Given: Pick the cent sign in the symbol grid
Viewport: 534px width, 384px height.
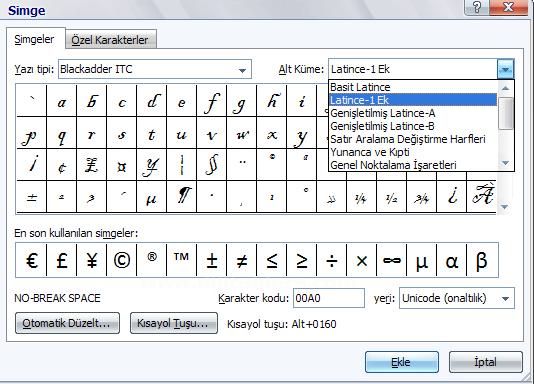Looking at the screenshot, I should [x=62, y=165].
